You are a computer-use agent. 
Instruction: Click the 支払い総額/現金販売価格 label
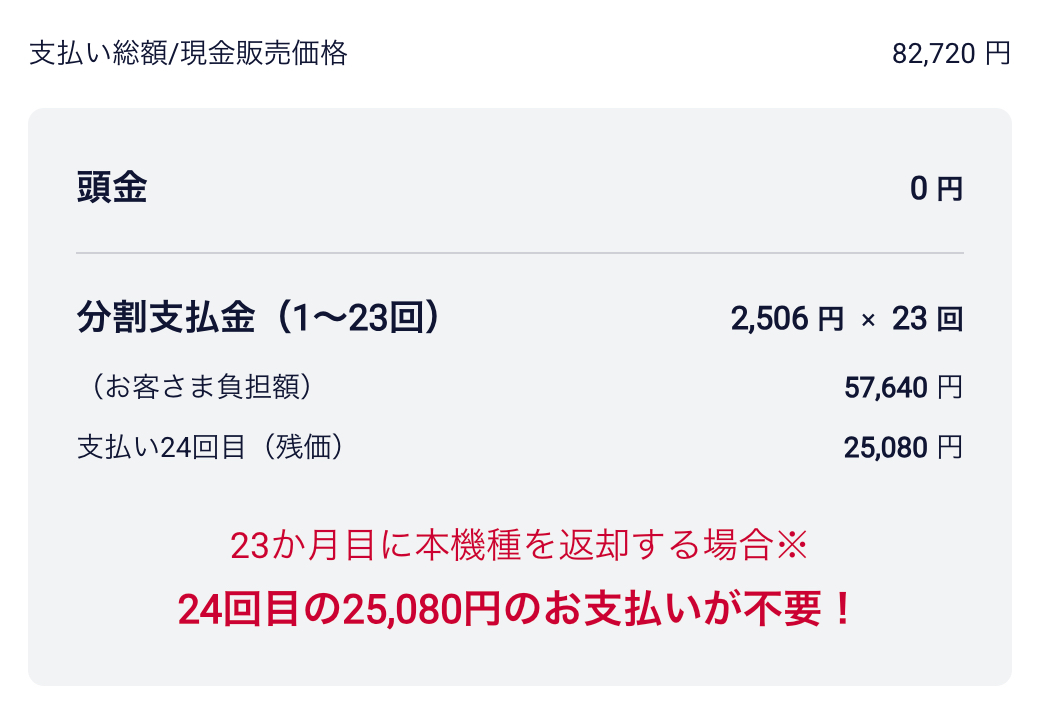[x=188, y=53]
